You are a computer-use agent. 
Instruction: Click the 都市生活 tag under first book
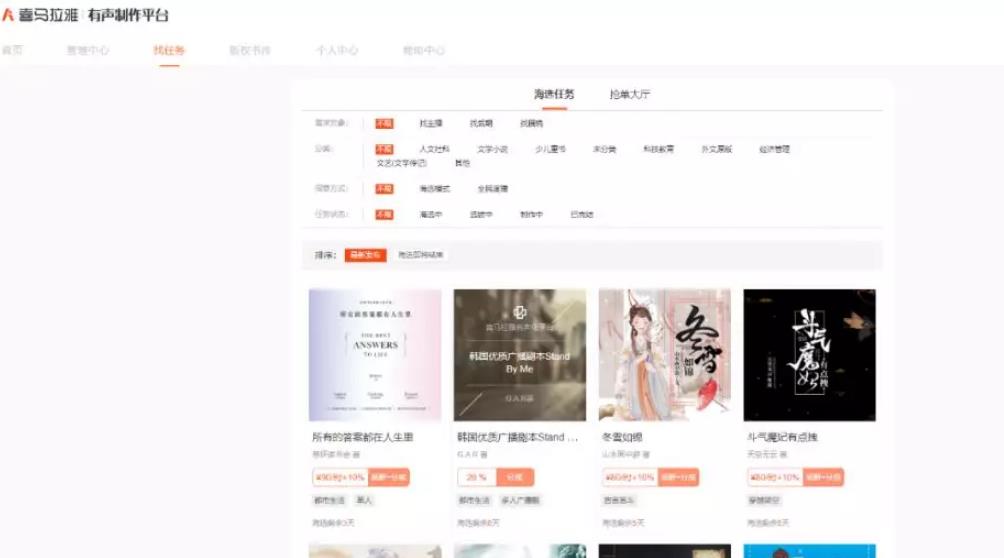[329, 500]
